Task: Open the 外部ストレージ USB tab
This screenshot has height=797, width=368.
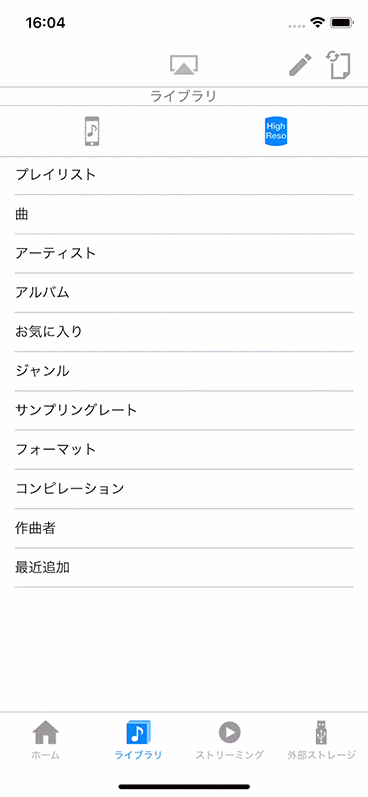Action: (x=322, y=740)
